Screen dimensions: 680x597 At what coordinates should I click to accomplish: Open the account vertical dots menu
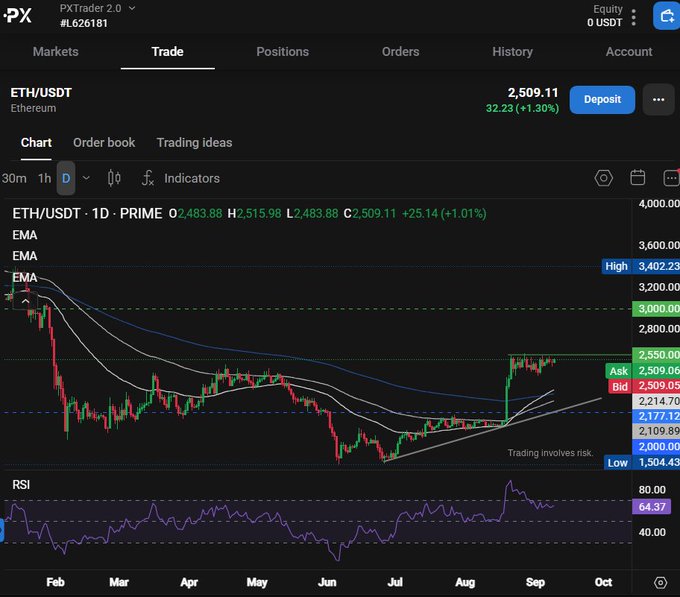point(634,17)
